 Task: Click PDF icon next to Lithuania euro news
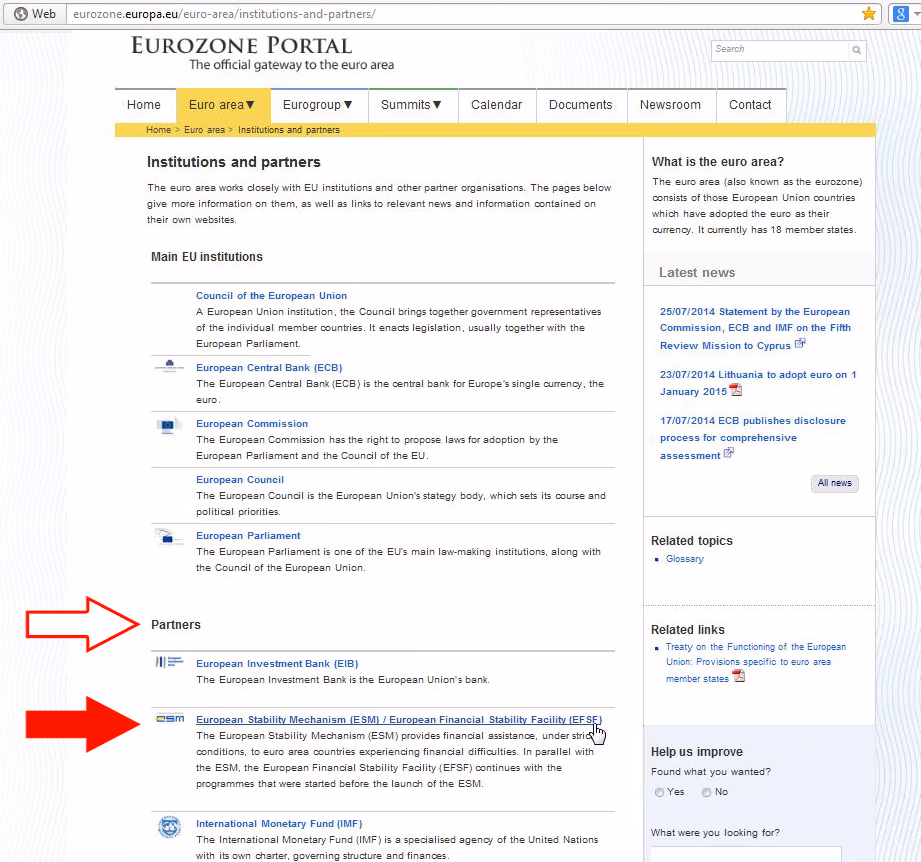(x=735, y=390)
